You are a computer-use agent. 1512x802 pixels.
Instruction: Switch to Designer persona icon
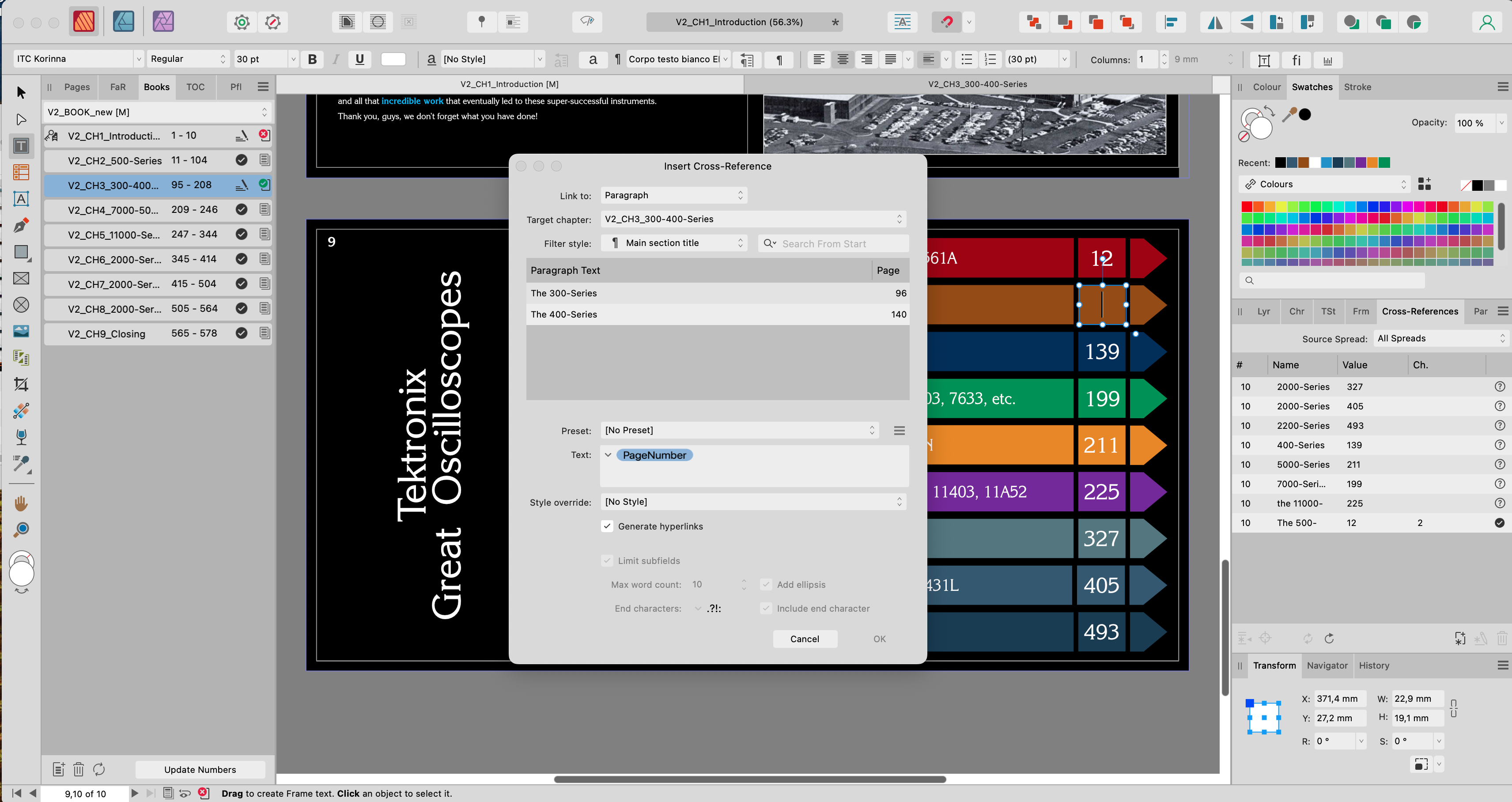coord(123,22)
